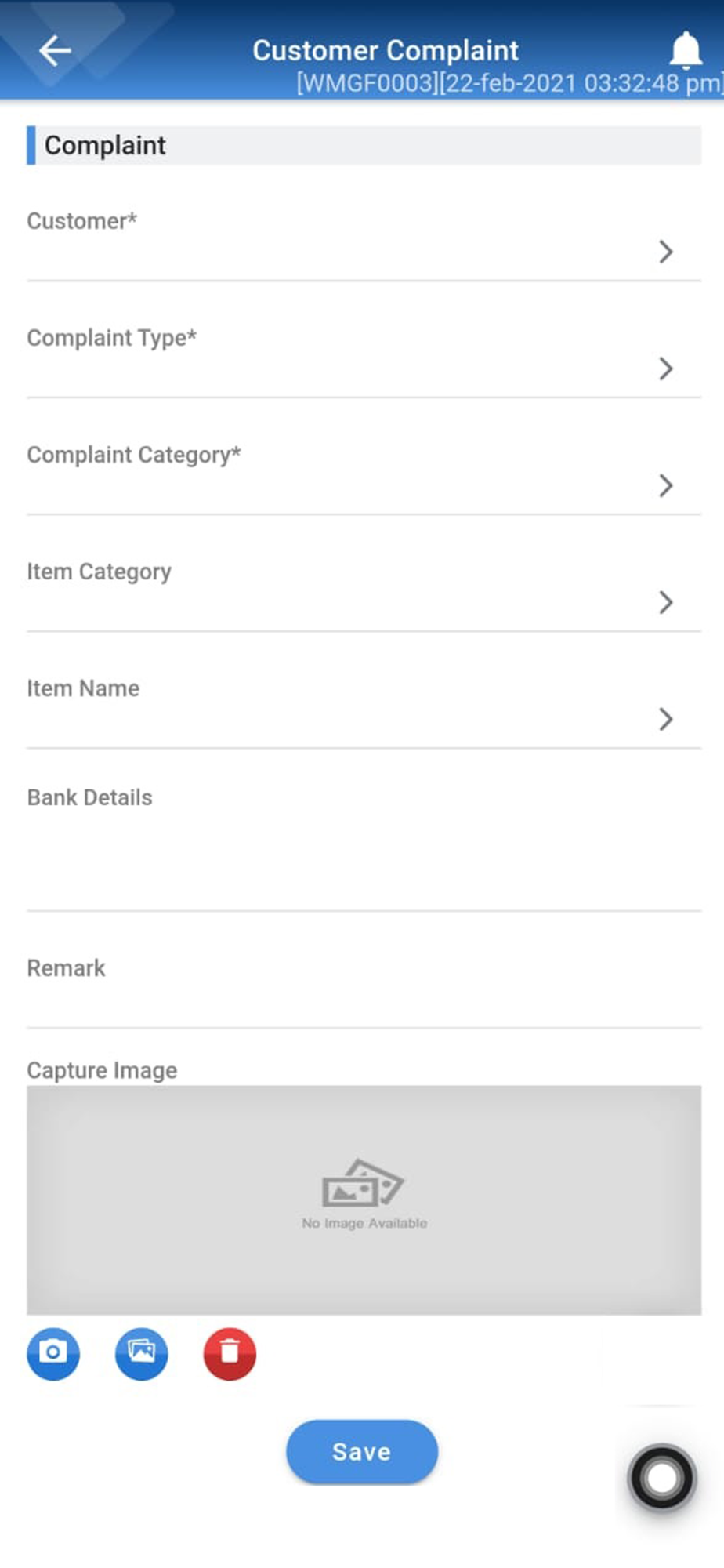Open notifications bell icon
The image size is (724, 1568).
(686, 49)
